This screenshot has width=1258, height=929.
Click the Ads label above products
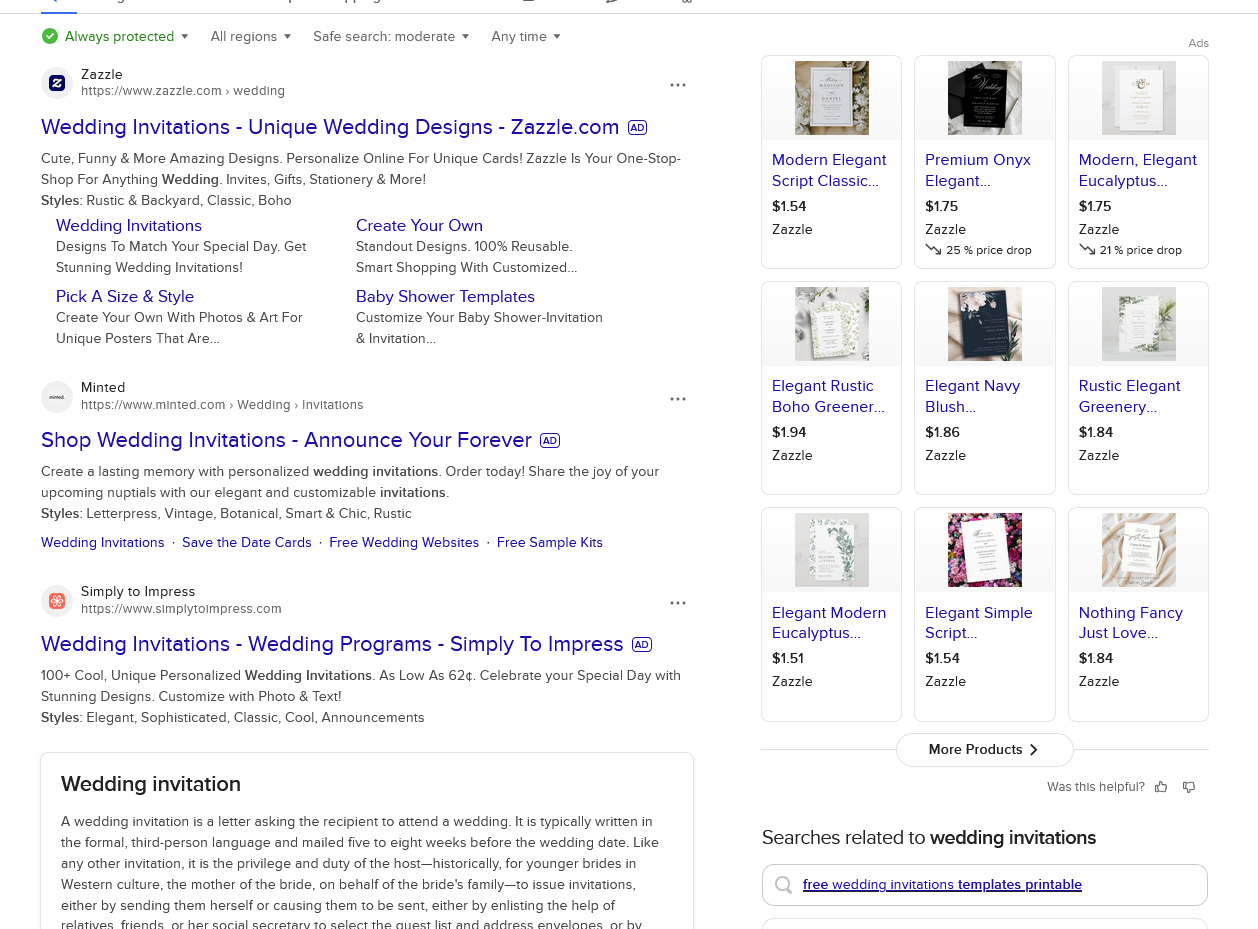tap(1198, 43)
